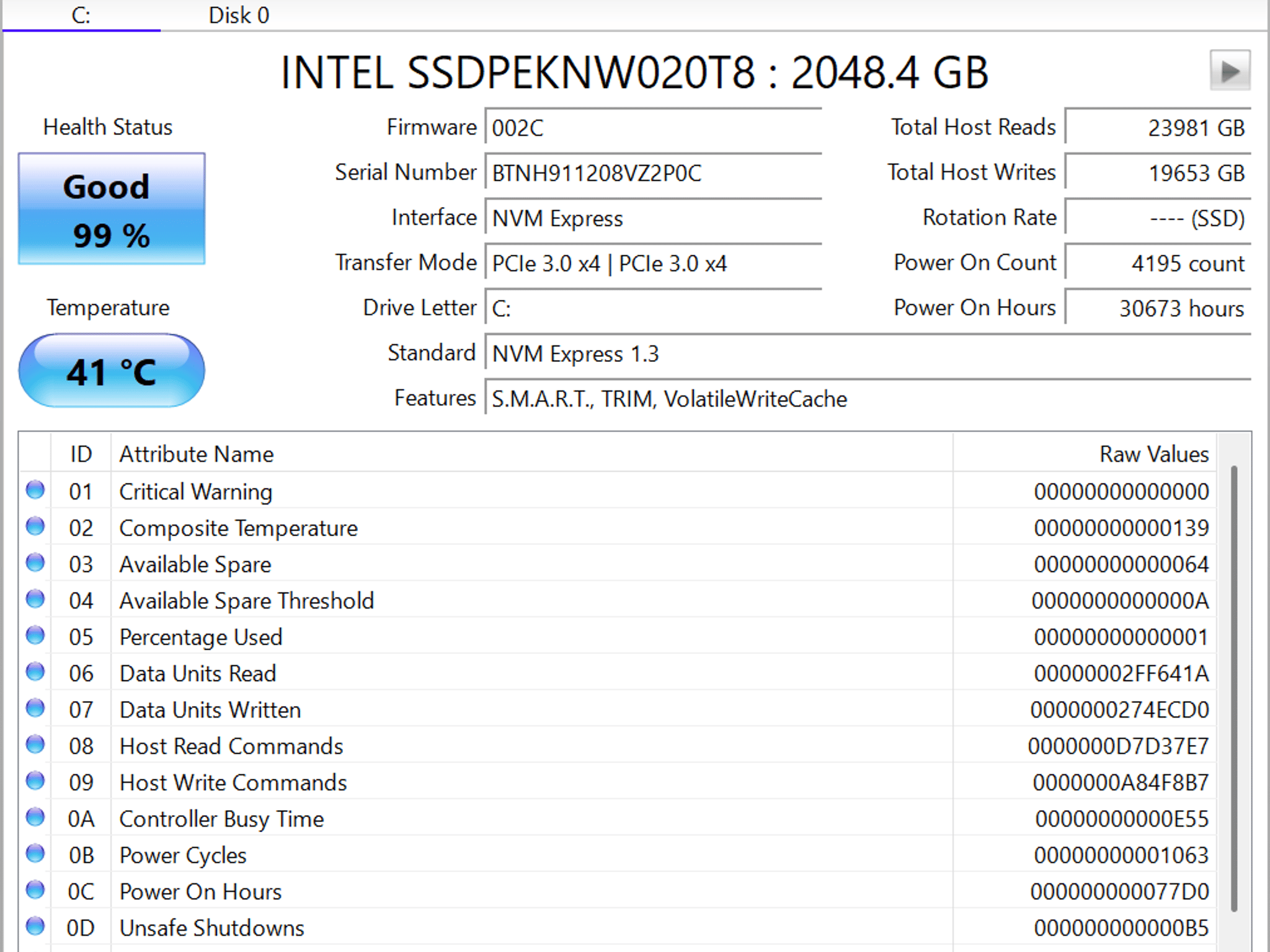
Task: Click the Total Host Writes value 19653 GB
Action: (x=1158, y=172)
